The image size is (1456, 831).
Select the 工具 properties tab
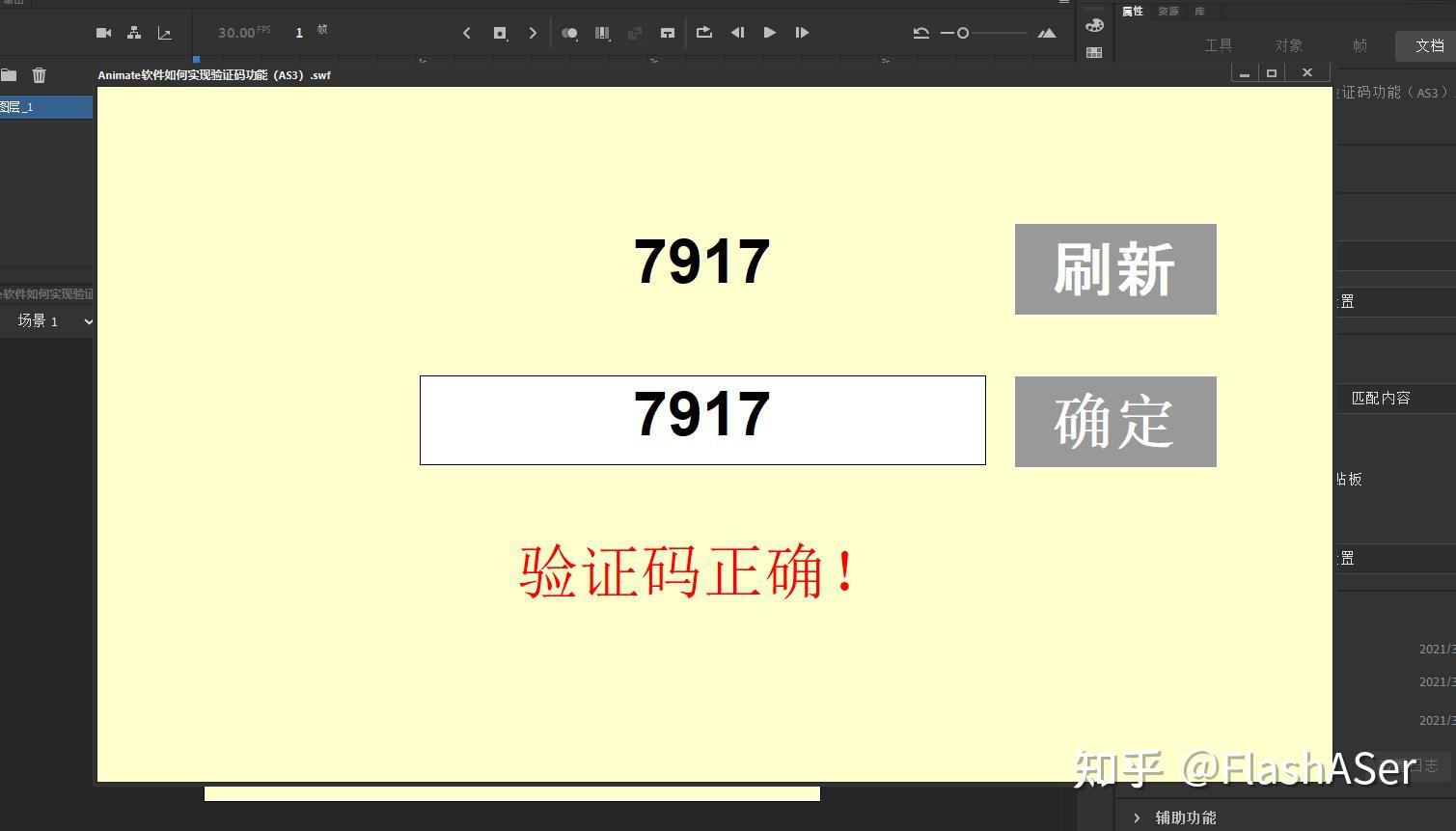[1220, 44]
